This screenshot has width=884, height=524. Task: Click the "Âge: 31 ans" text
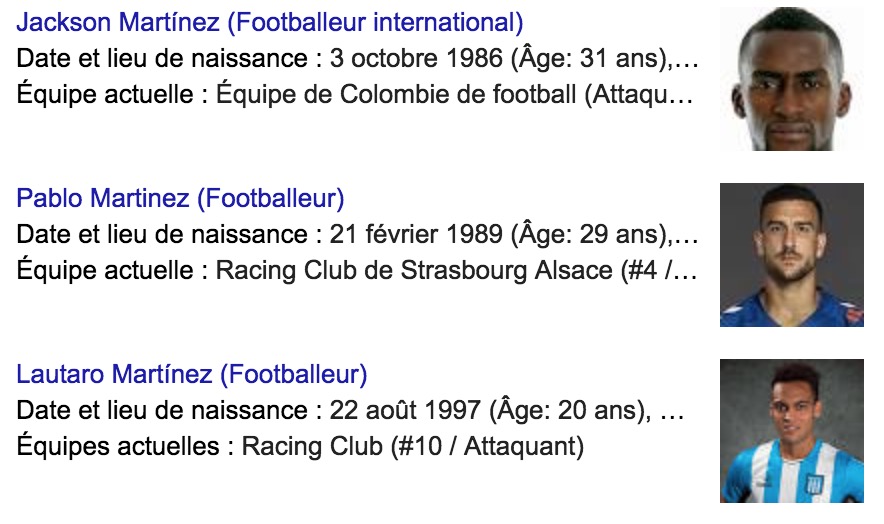pos(588,59)
